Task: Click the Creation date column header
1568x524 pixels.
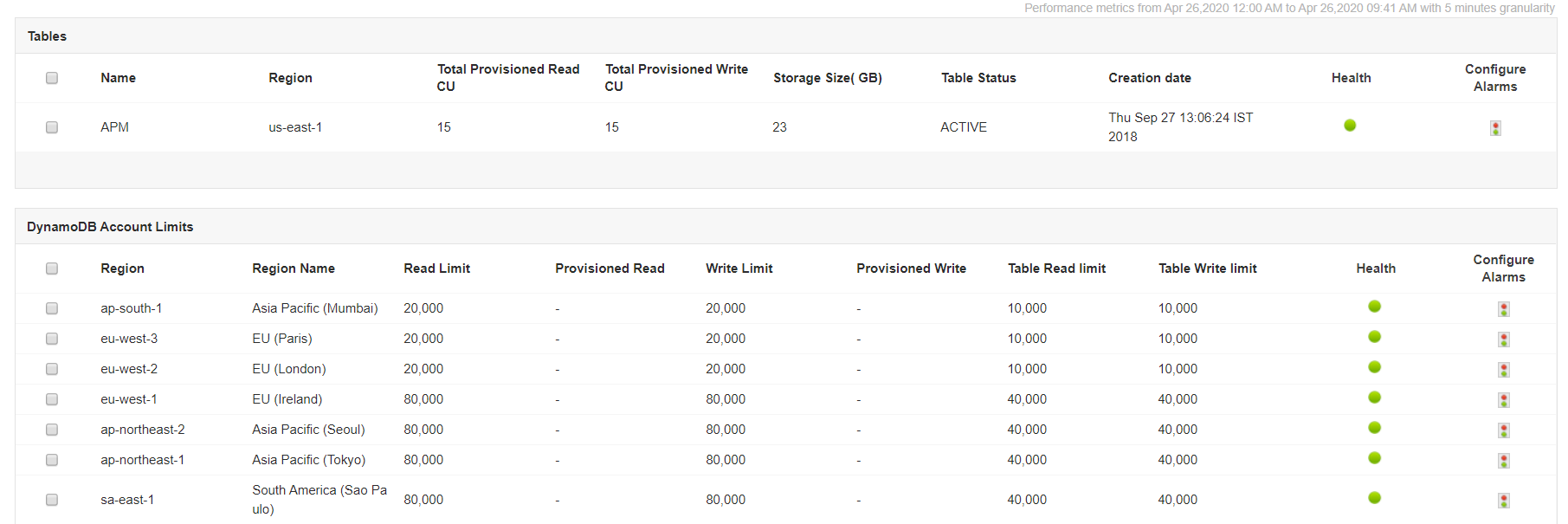Action: point(1149,78)
